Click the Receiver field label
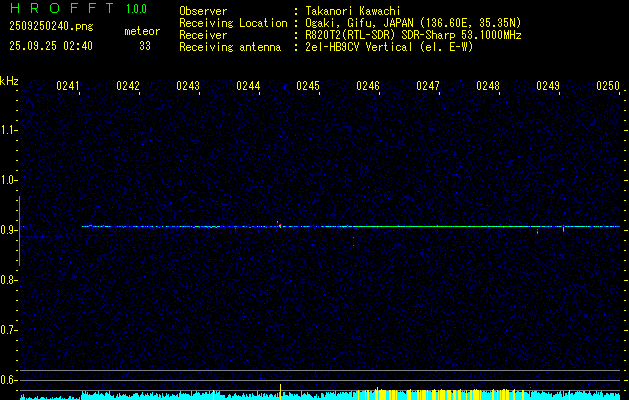 pos(203,35)
